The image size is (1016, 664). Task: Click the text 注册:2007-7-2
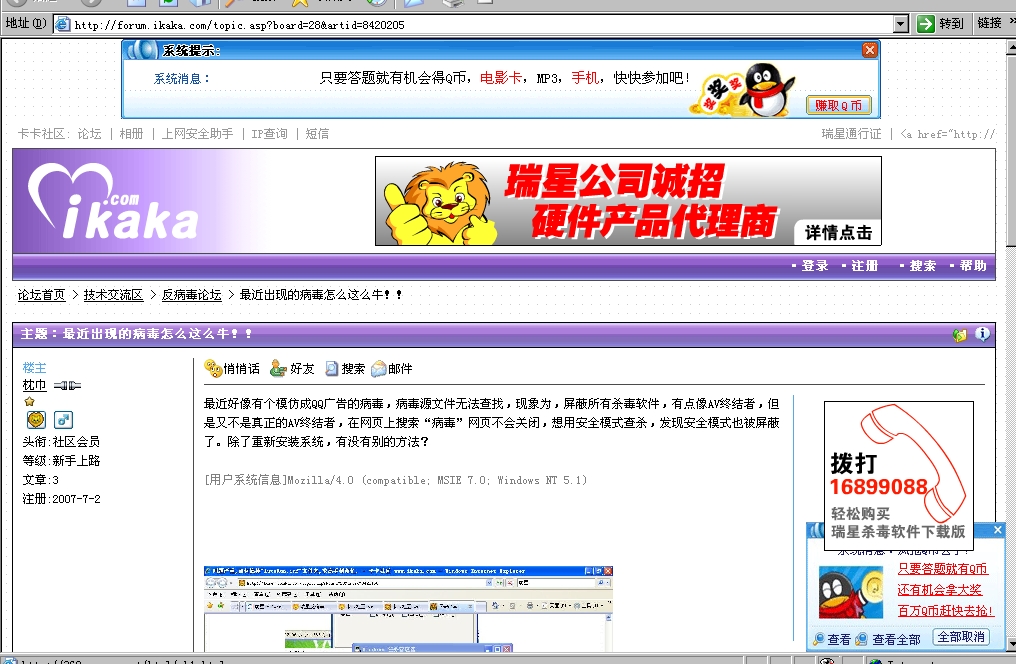tap(62, 499)
